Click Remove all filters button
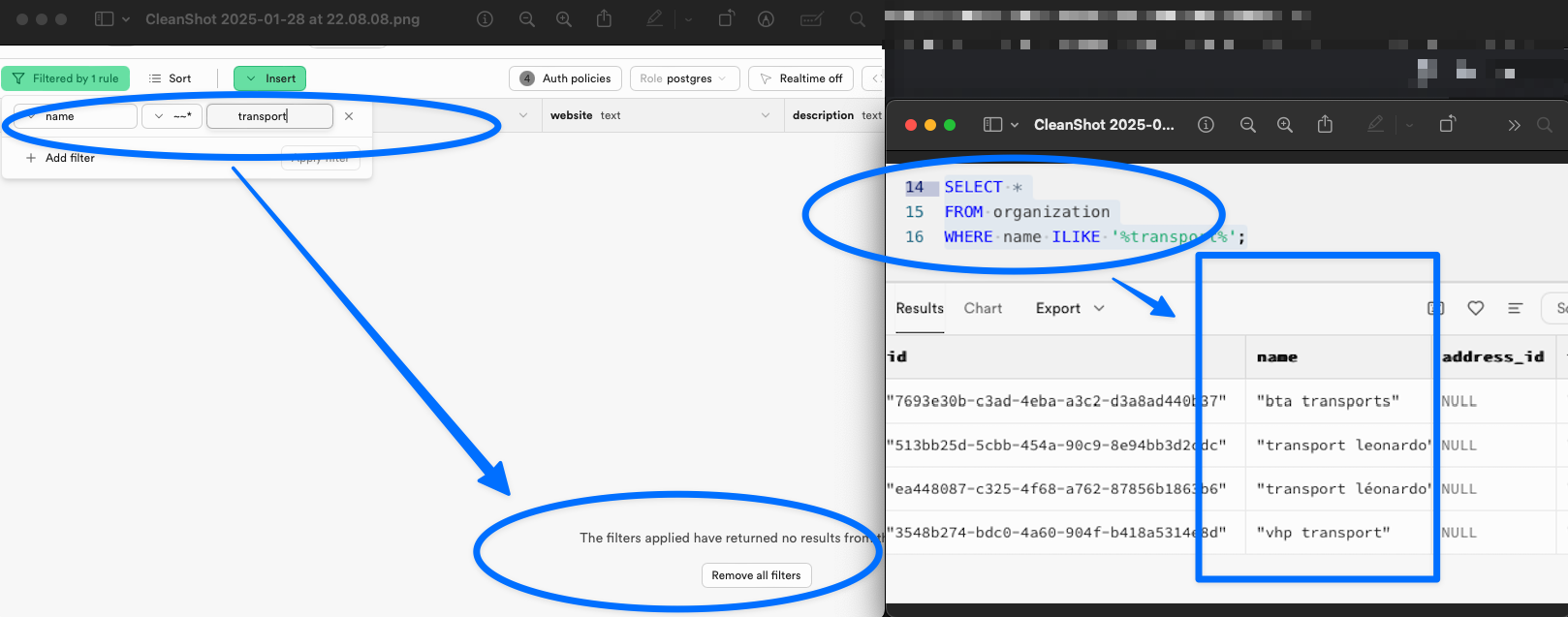 (756, 575)
